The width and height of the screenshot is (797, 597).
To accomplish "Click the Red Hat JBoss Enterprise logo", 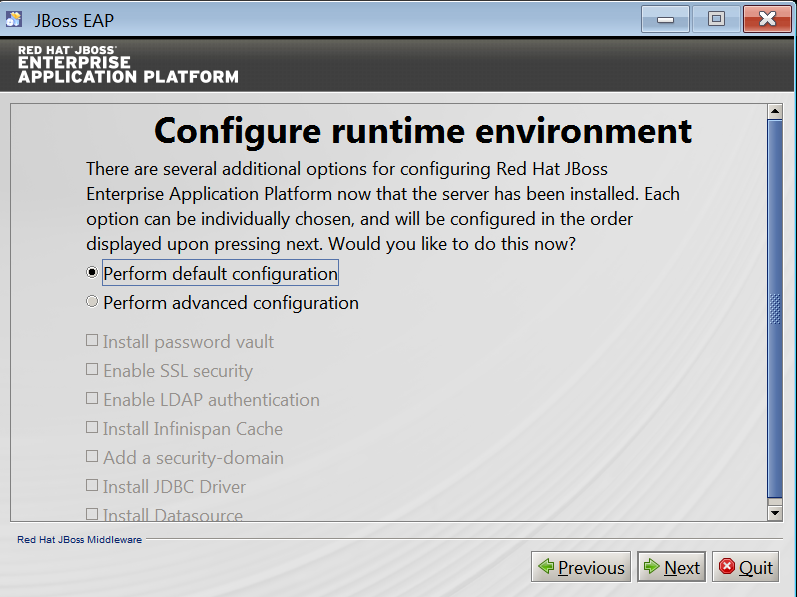I will (x=128, y=64).
